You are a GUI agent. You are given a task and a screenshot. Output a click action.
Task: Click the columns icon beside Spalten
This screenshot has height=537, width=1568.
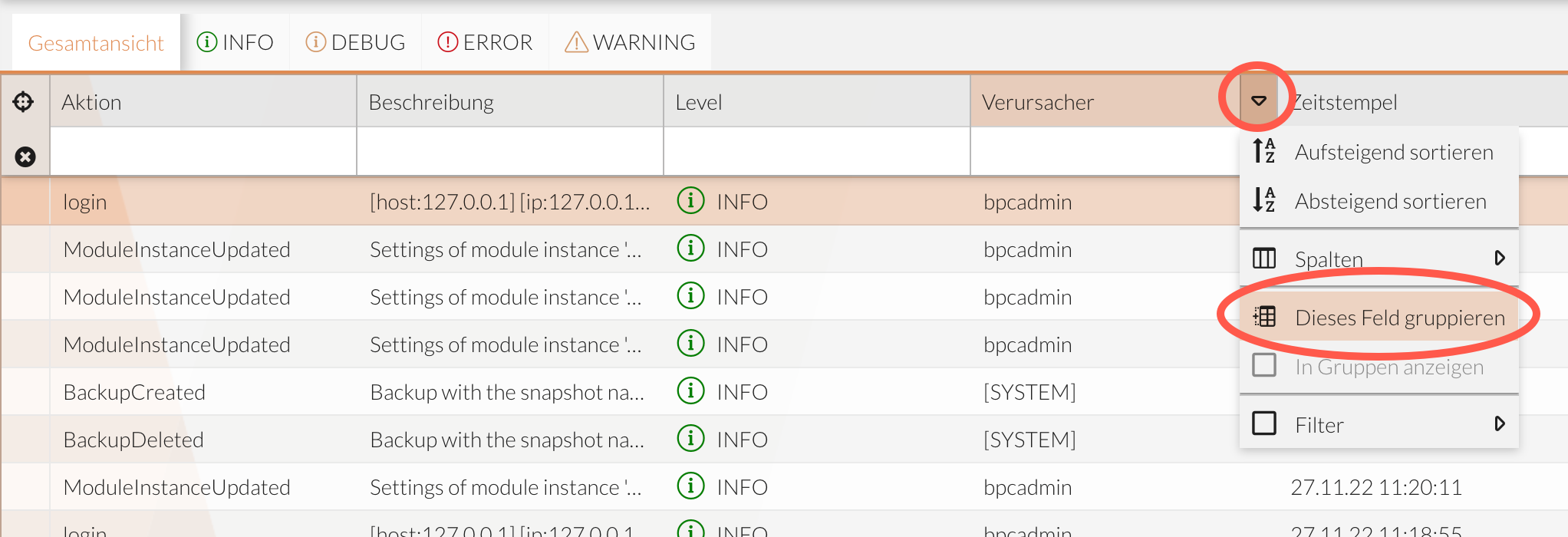point(1263,259)
